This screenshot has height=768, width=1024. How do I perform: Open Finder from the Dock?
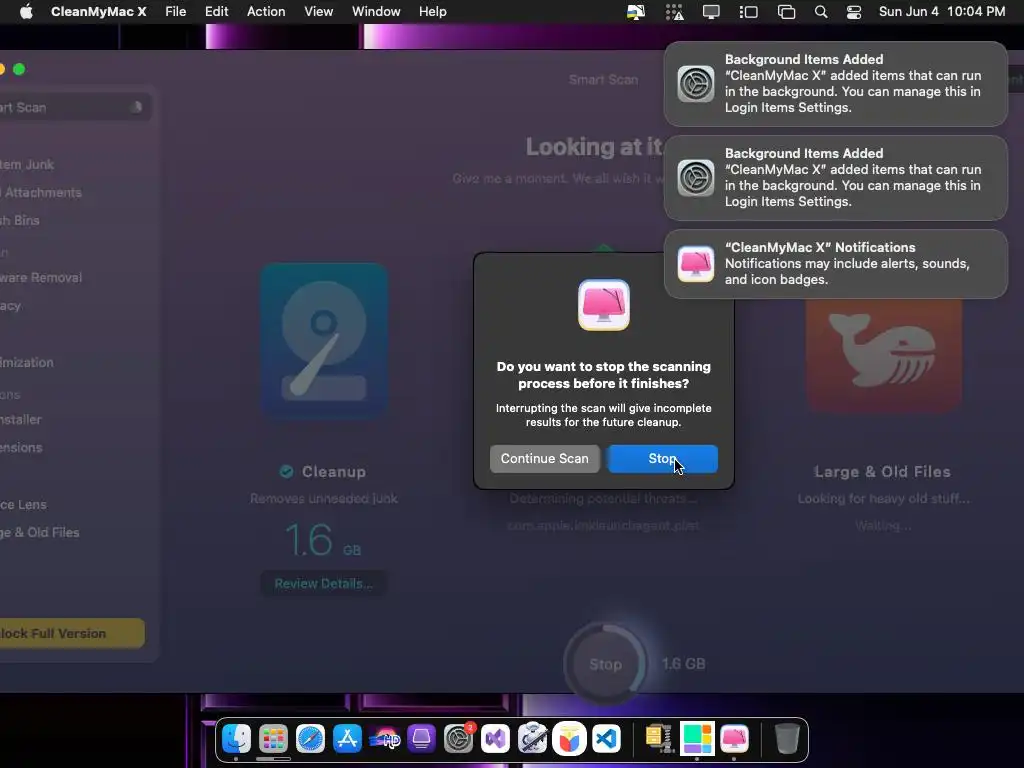point(236,739)
